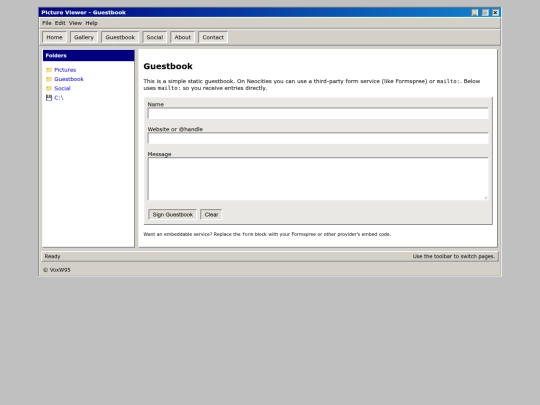540x405 pixels.
Task: Select the C:\ drive floppy icon
Action: coord(49,98)
